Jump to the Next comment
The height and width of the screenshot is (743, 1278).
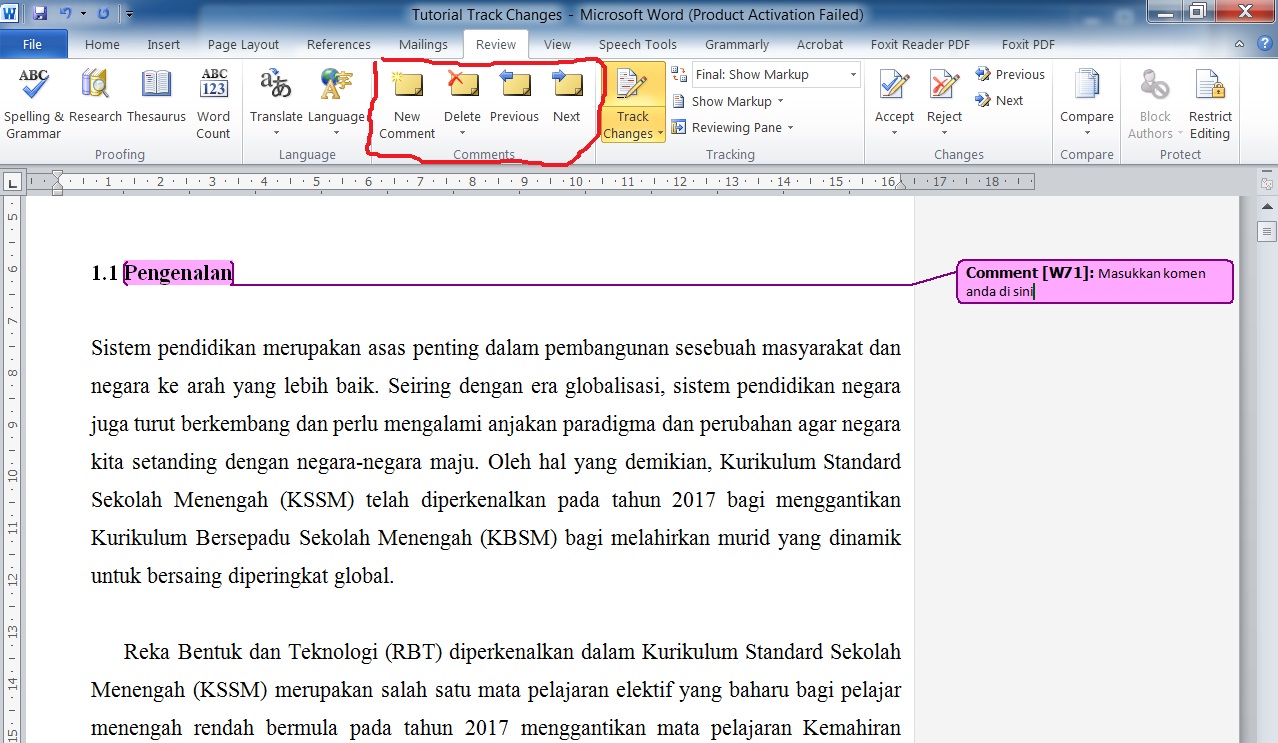point(566,100)
